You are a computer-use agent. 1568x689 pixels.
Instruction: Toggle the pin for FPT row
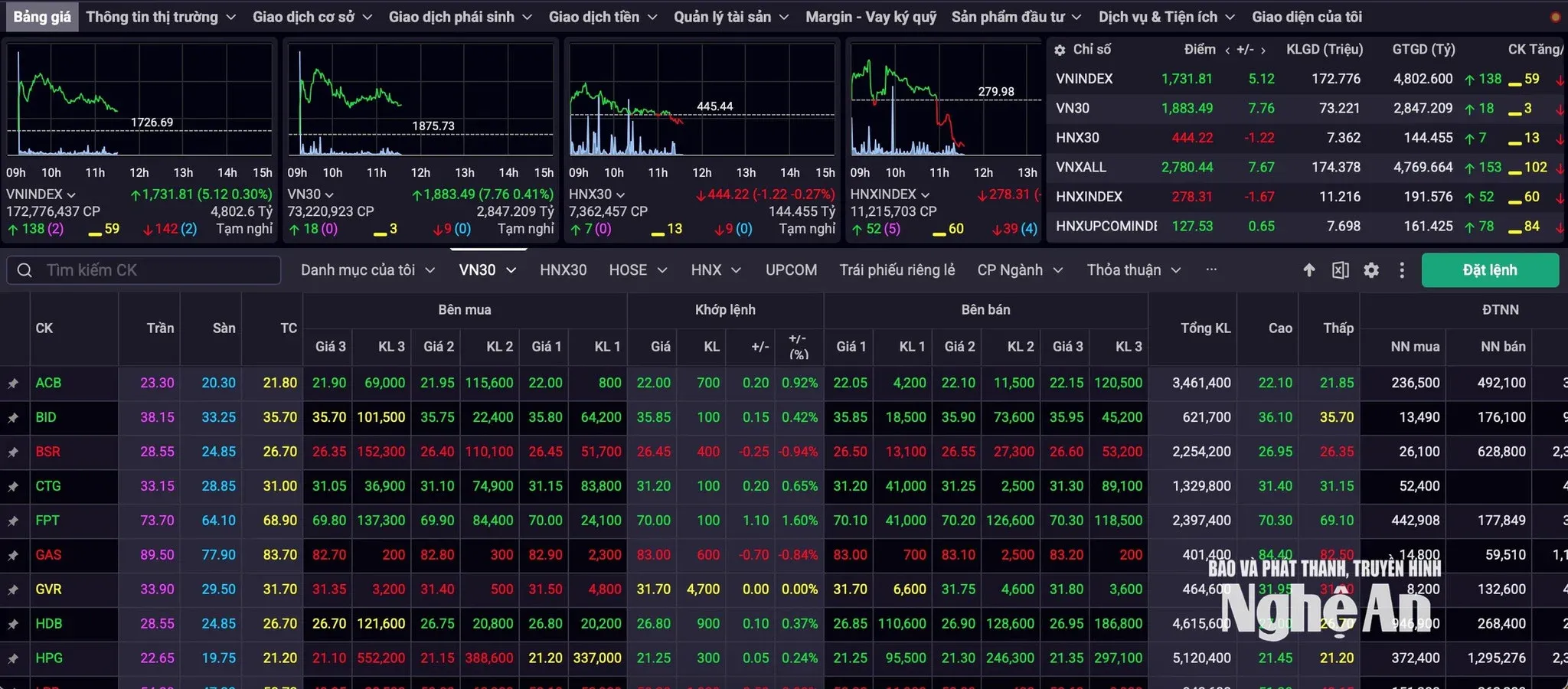13,521
